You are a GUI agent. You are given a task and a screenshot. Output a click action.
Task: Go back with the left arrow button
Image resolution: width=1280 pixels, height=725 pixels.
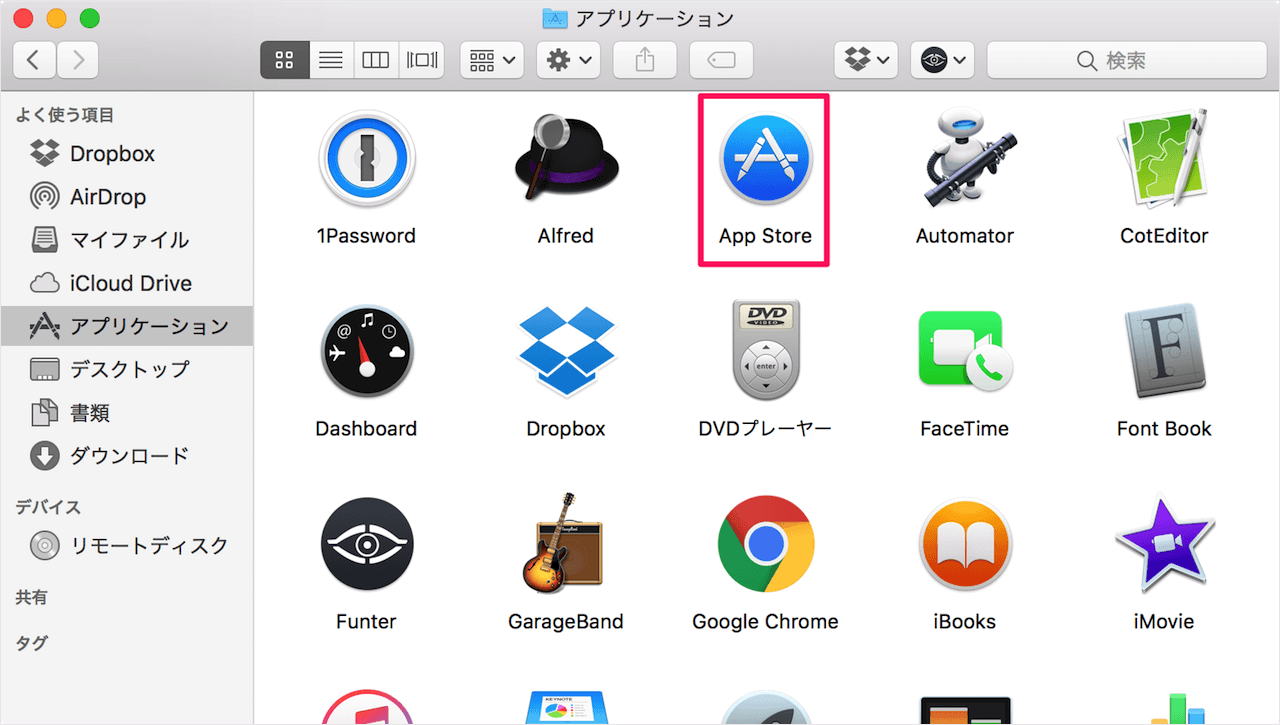[x=34, y=60]
